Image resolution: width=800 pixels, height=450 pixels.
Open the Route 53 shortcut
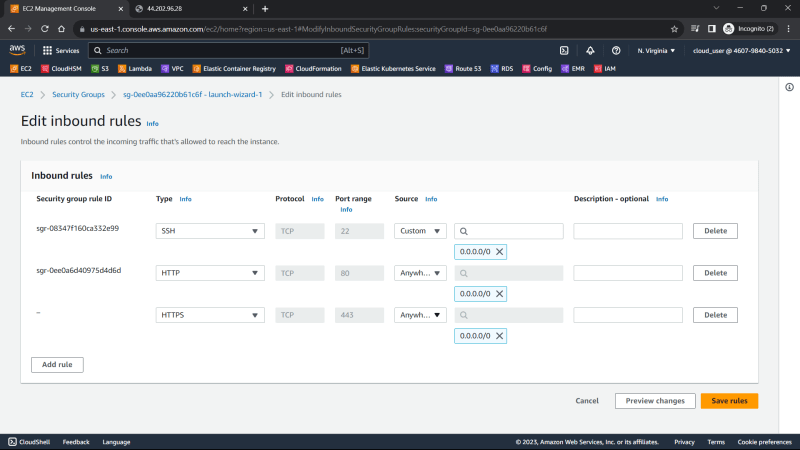point(463,68)
